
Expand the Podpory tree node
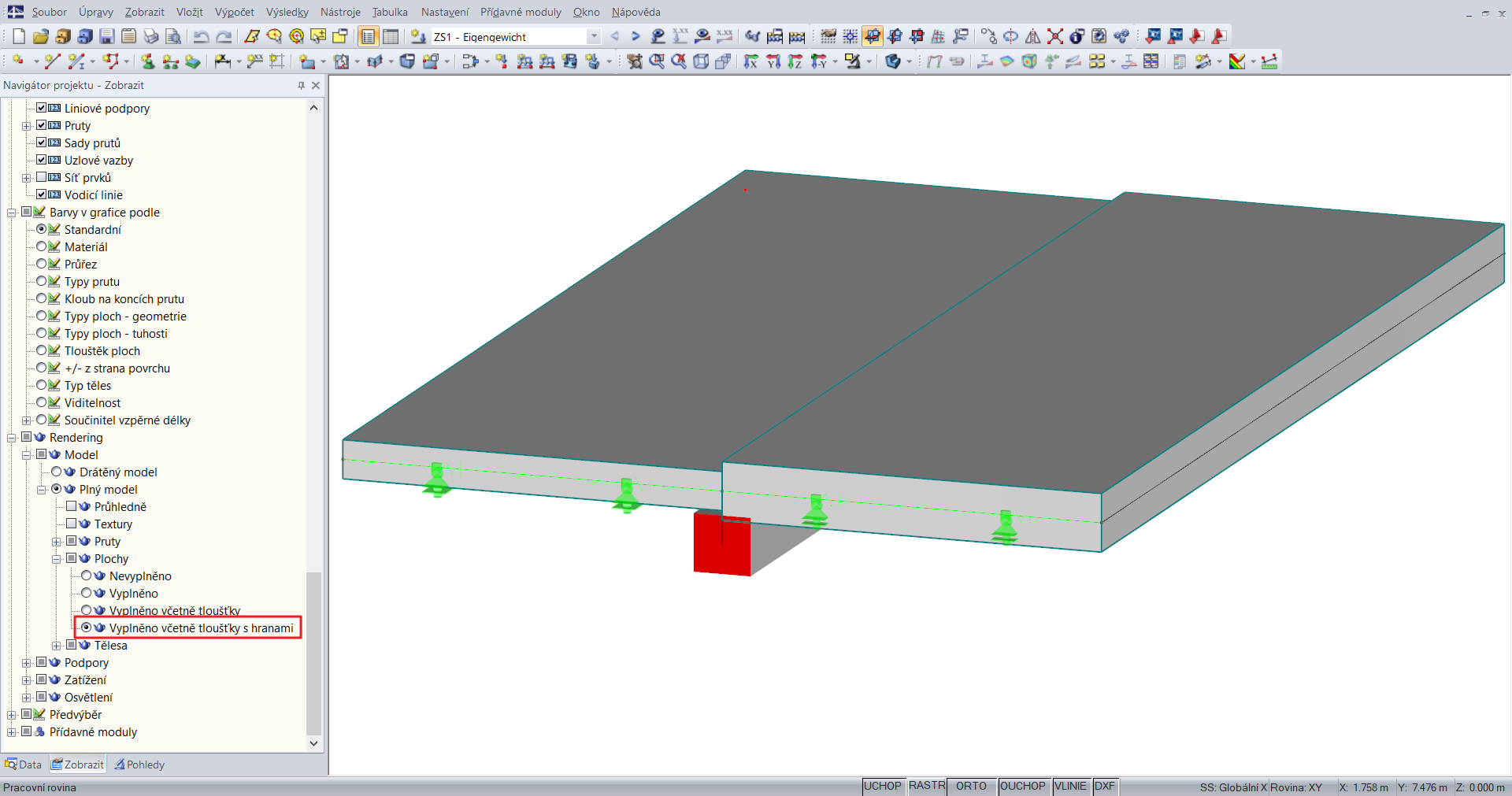tap(26, 662)
